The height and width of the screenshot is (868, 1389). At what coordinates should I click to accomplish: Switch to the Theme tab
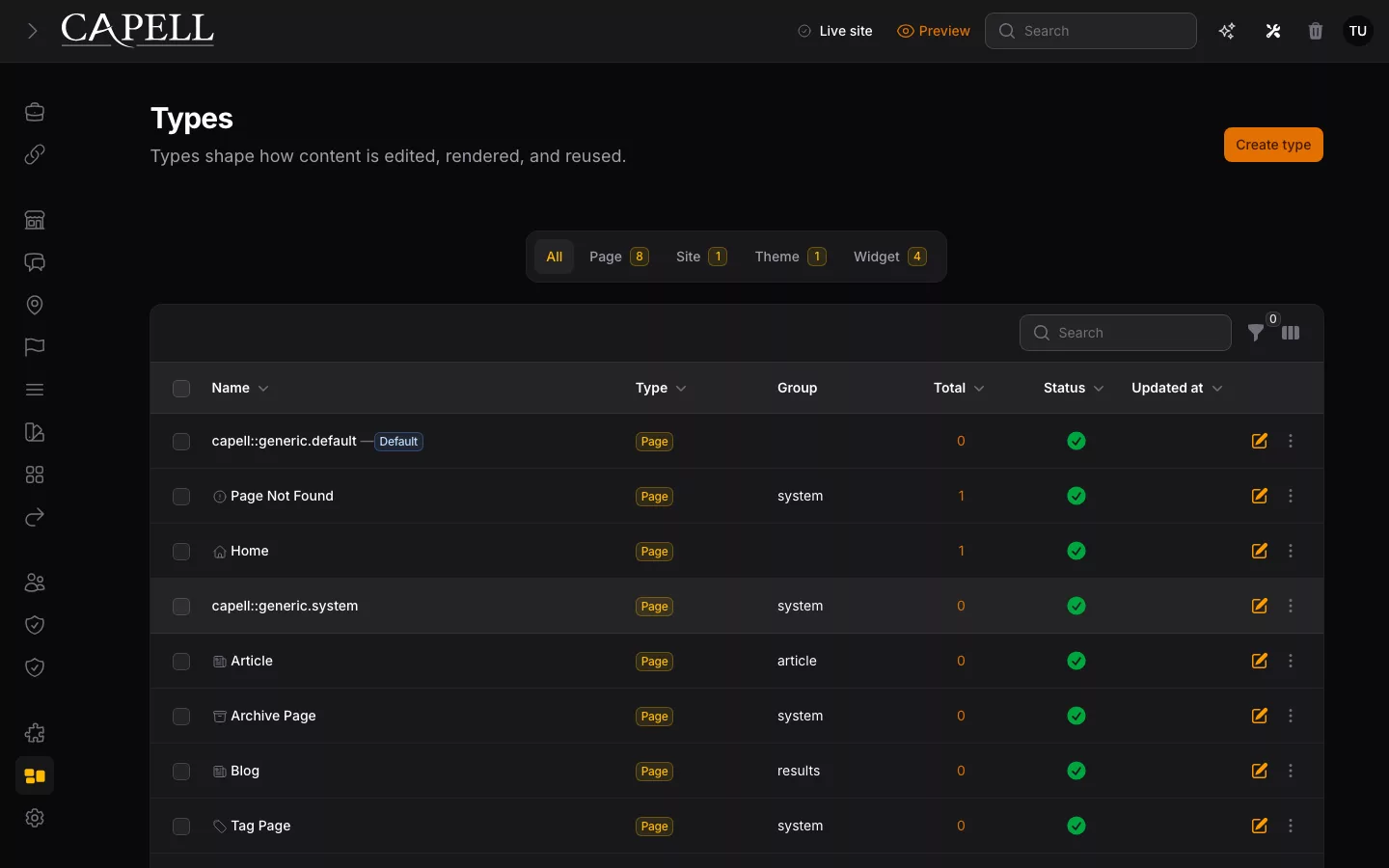(x=790, y=257)
